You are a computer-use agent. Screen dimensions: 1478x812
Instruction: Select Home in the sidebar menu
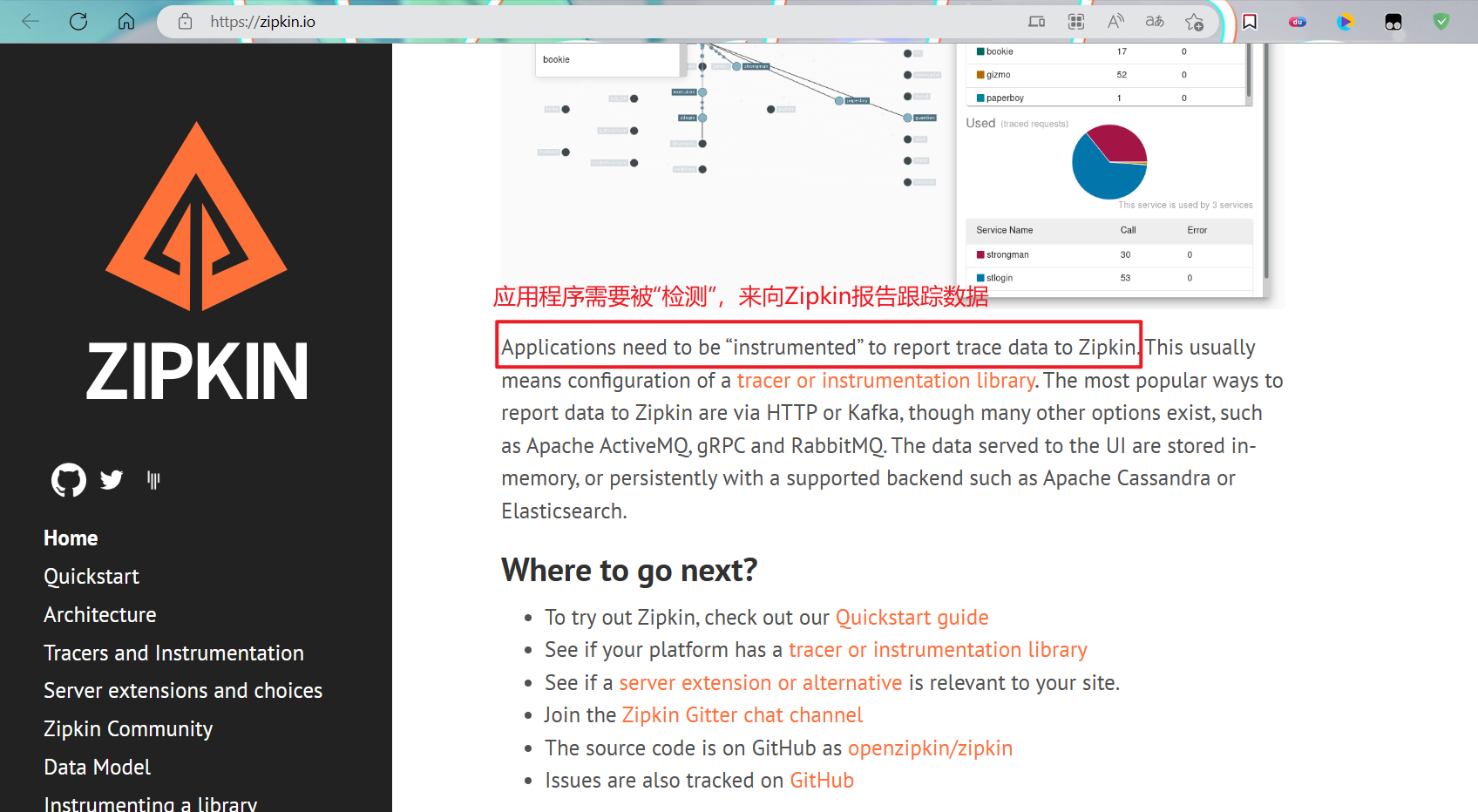point(71,538)
